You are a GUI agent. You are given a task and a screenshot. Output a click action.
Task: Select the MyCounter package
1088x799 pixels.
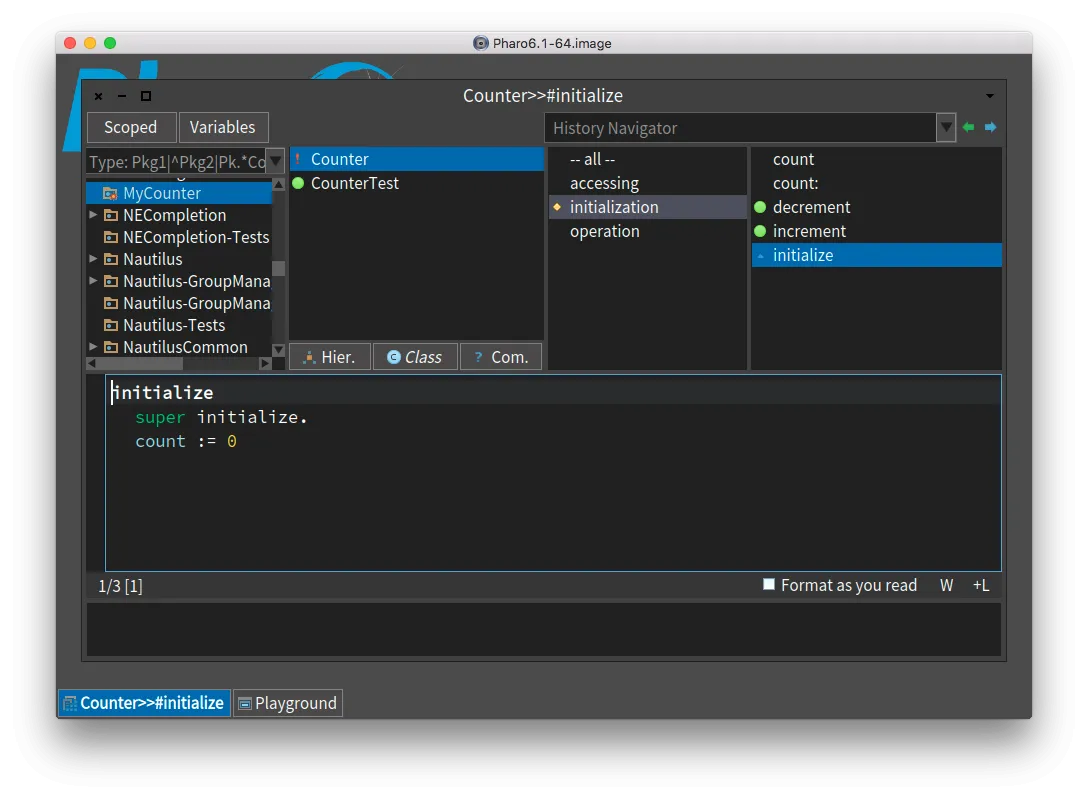click(x=179, y=193)
